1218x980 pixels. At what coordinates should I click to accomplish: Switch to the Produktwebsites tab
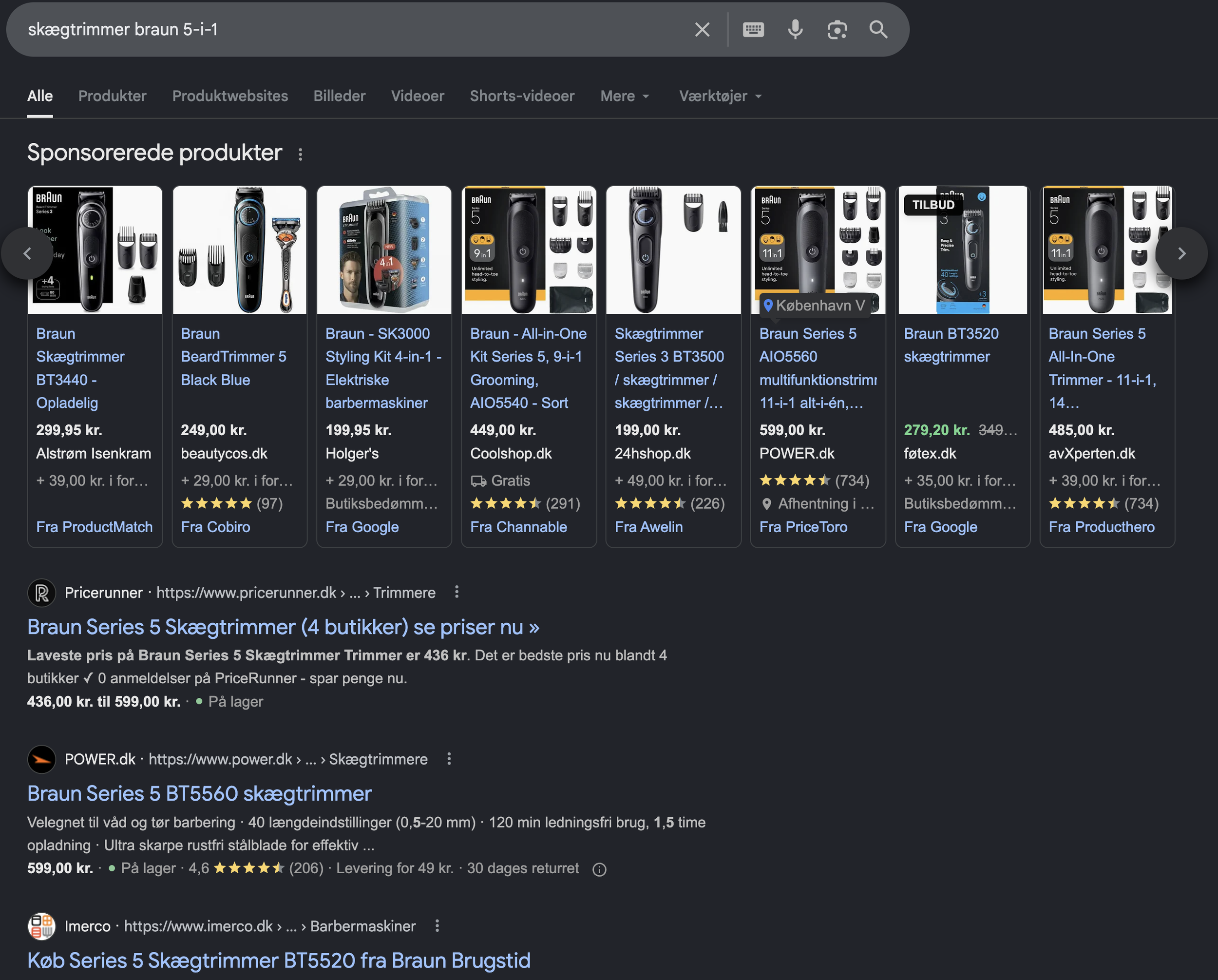click(x=230, y=96)
